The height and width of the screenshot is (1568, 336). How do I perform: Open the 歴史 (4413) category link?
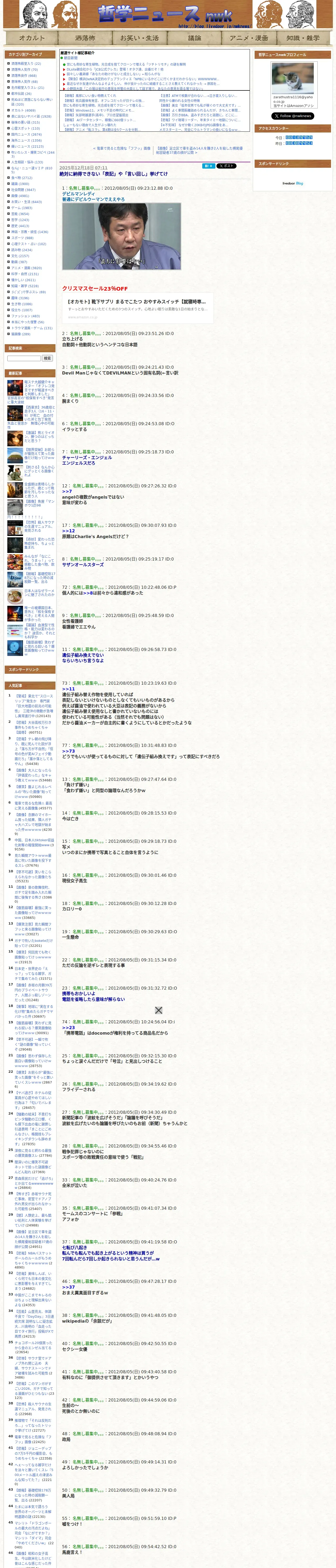pos(20,226)
